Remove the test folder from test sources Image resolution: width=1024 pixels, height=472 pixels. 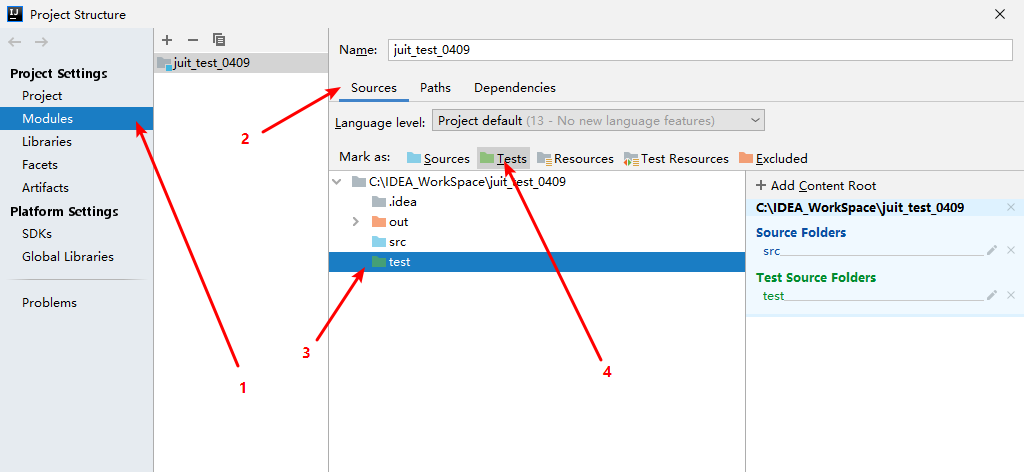click(x=1010, y=295)
